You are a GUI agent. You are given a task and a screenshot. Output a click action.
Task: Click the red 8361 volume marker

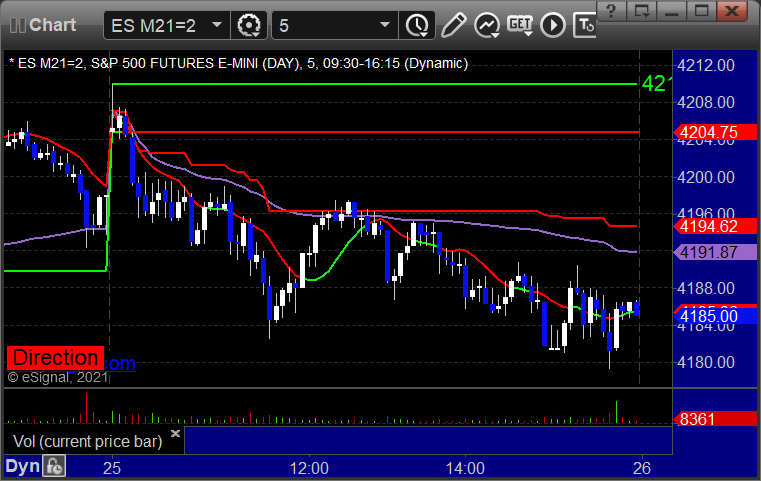715,419
